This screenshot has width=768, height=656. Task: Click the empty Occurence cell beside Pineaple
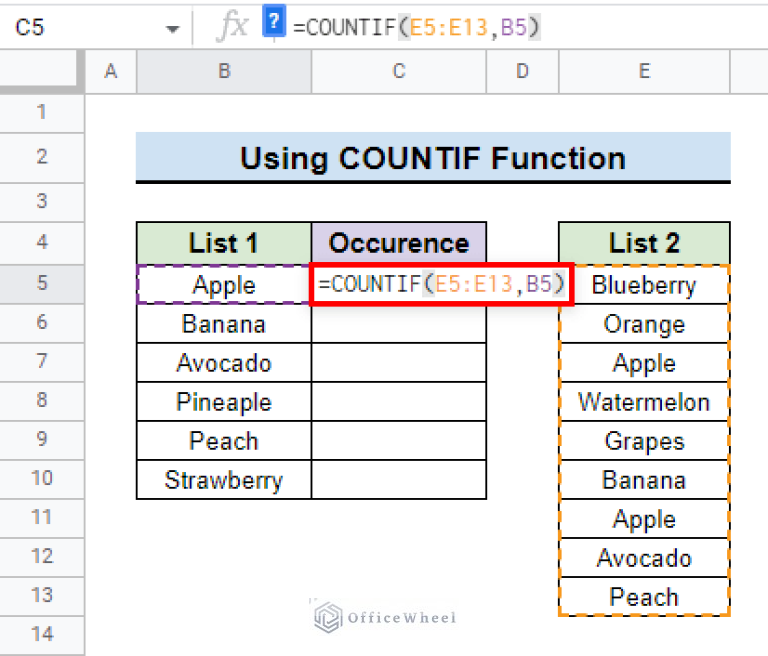399,402
